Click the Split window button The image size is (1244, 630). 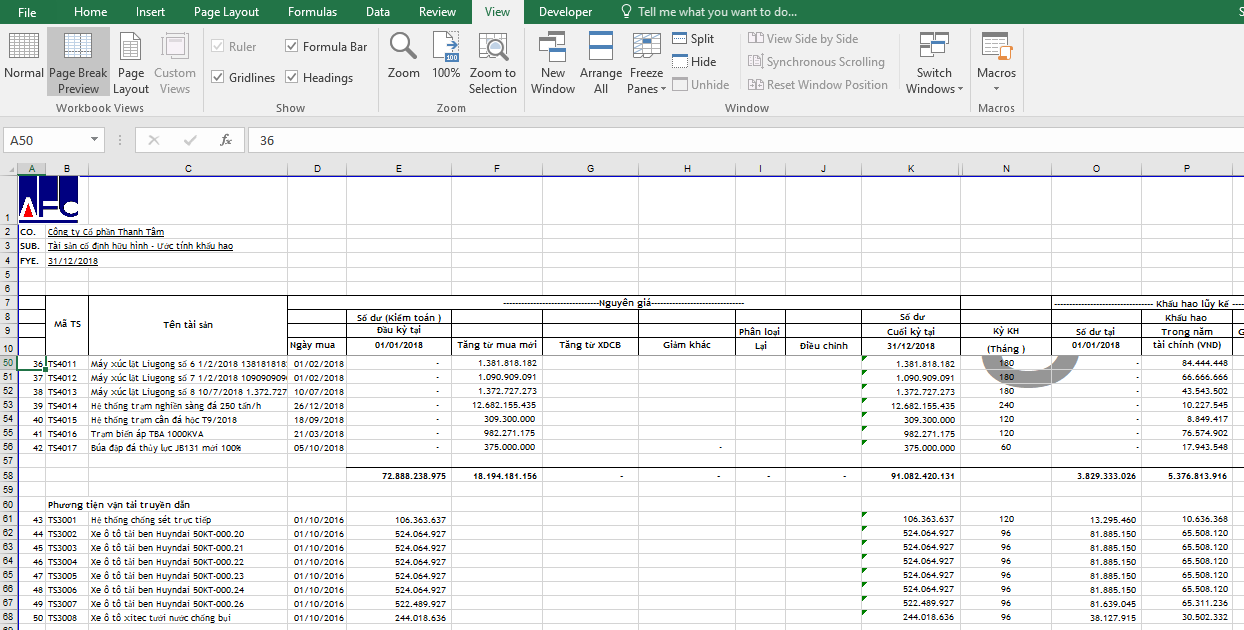(x=693, y=39)
